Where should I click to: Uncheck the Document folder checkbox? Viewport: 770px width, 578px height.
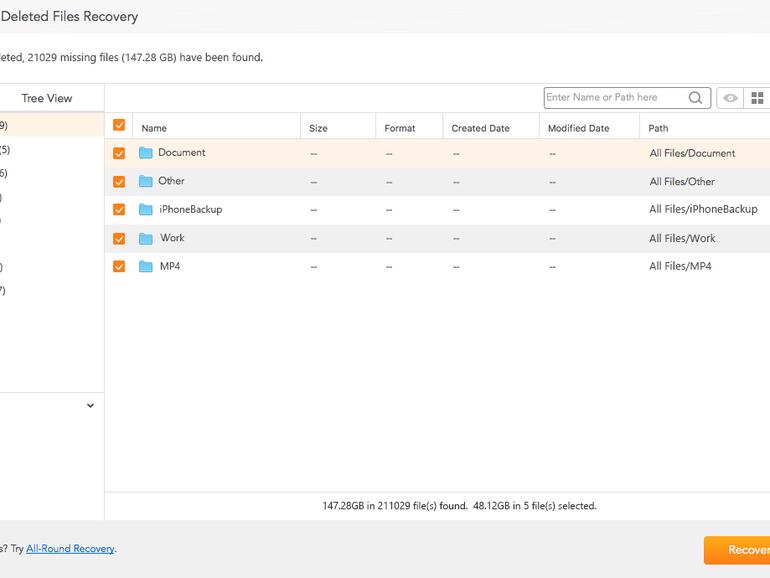119,154
